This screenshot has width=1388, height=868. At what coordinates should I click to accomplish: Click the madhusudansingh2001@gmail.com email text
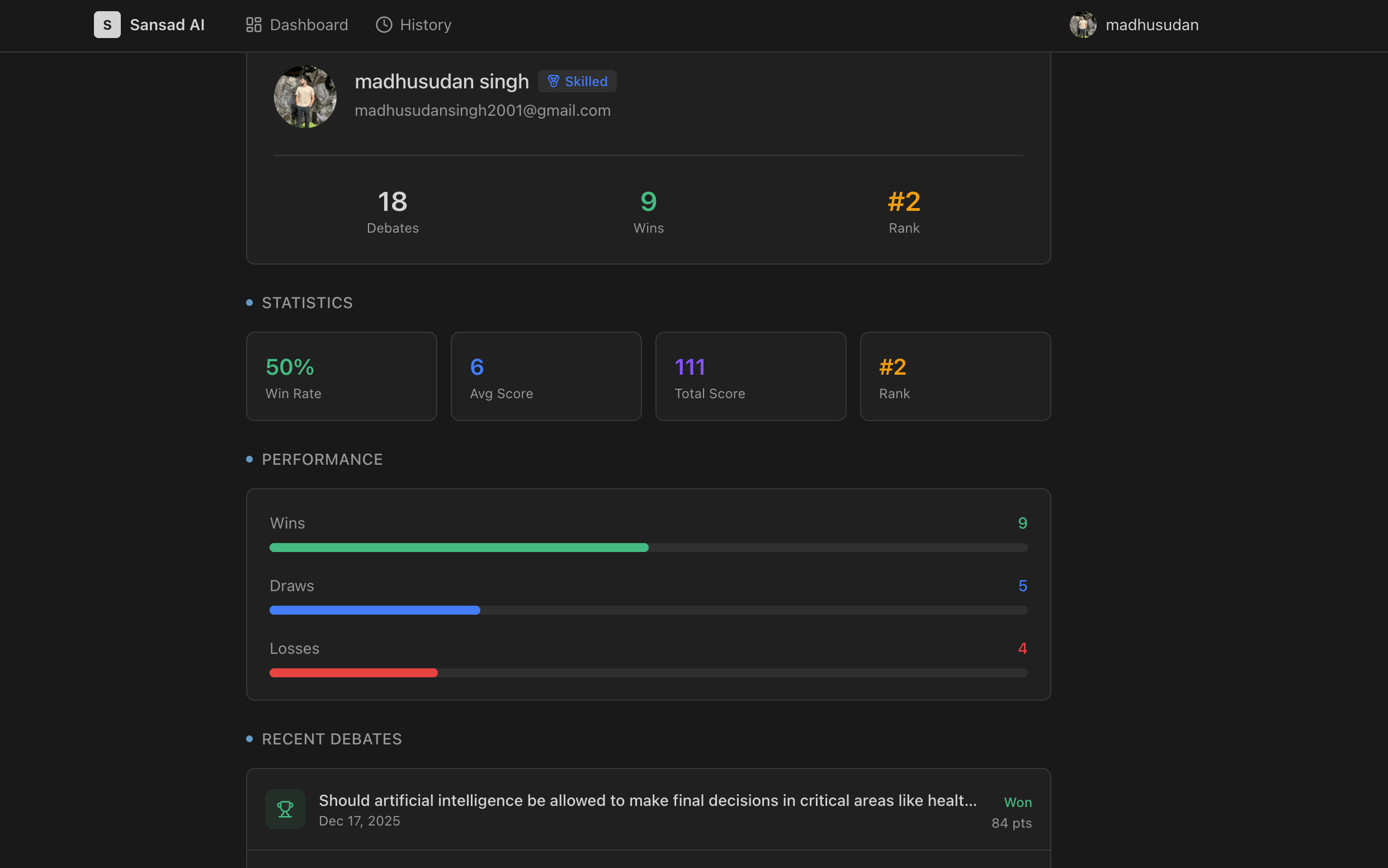[x=482, y=110]
